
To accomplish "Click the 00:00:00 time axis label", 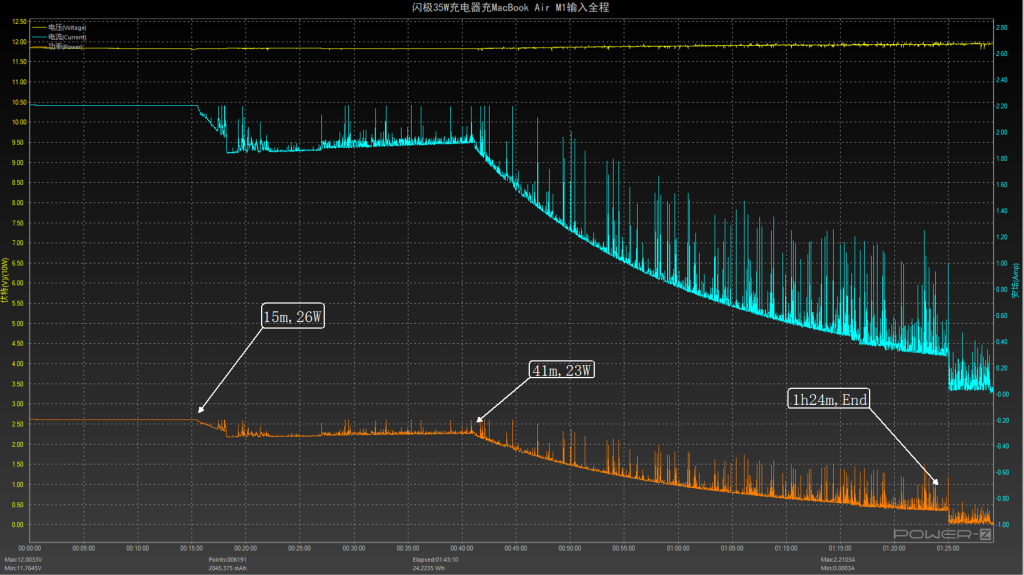I will [29, 548].
